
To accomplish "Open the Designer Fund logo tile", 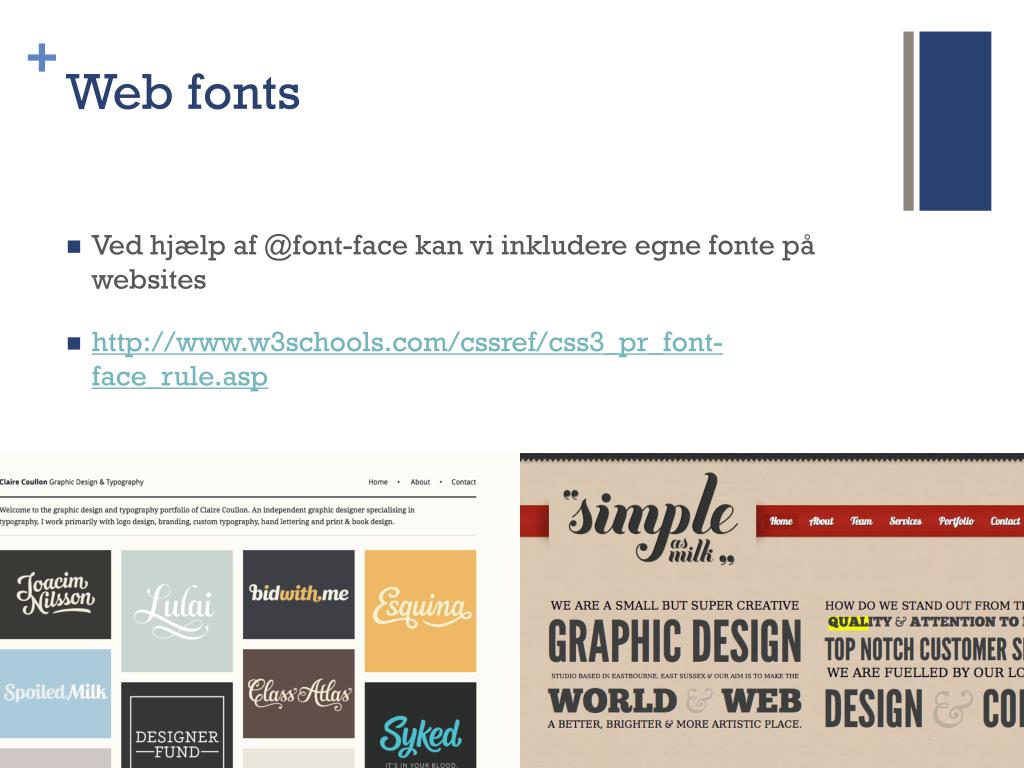I will coord(177,725).
